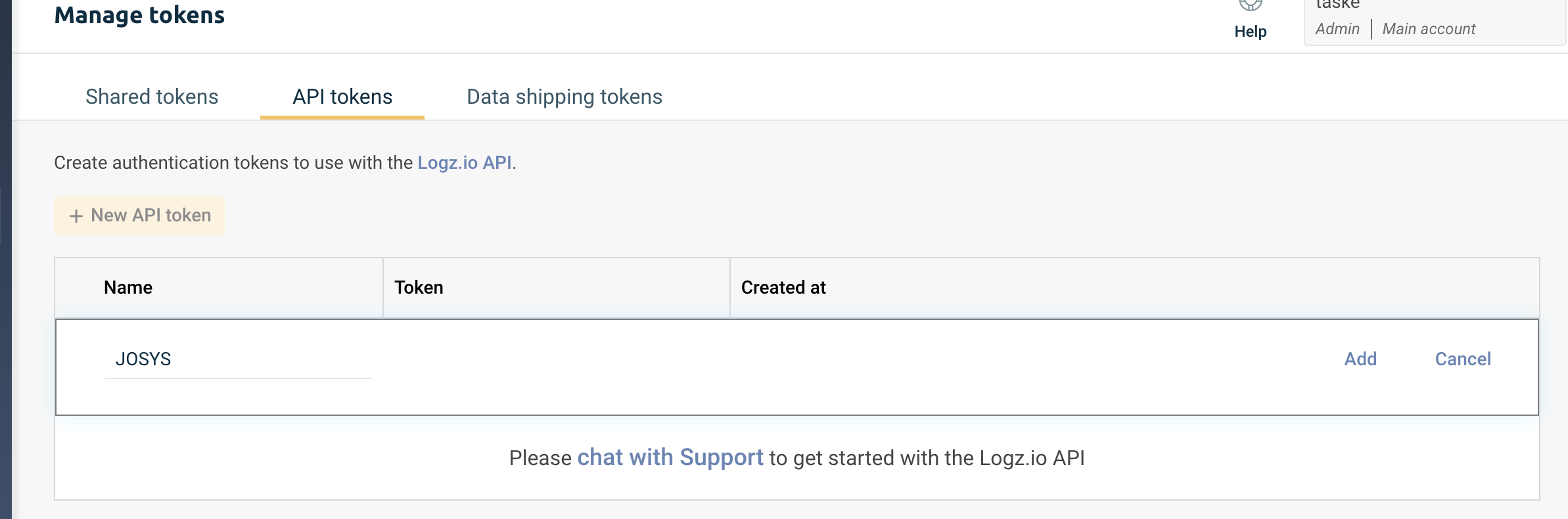Click the Name column header
The width and height of the screenshot is (1568, 519).
click(x=128, y=288)
